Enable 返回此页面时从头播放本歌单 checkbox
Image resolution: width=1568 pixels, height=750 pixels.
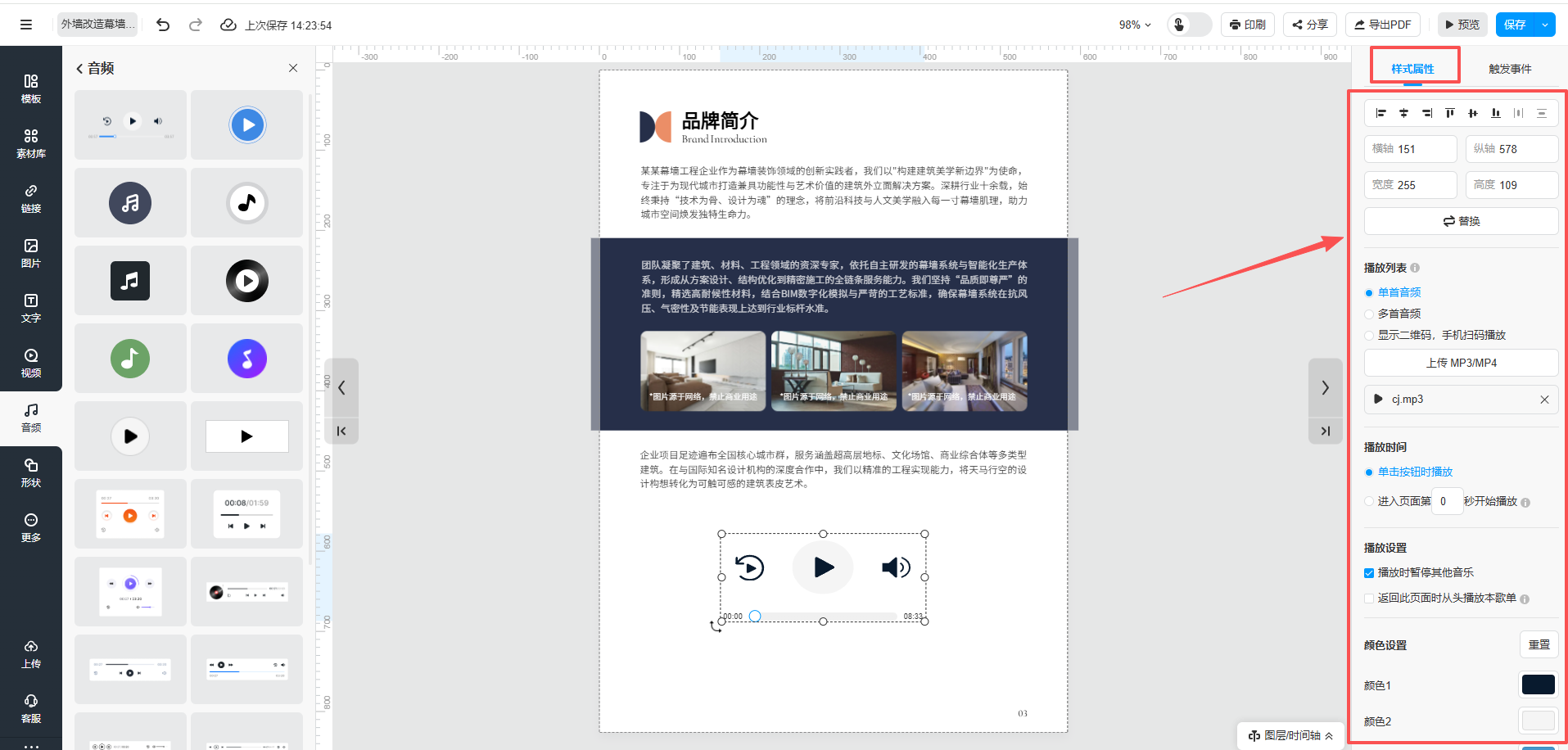(x=1369, y=599)
